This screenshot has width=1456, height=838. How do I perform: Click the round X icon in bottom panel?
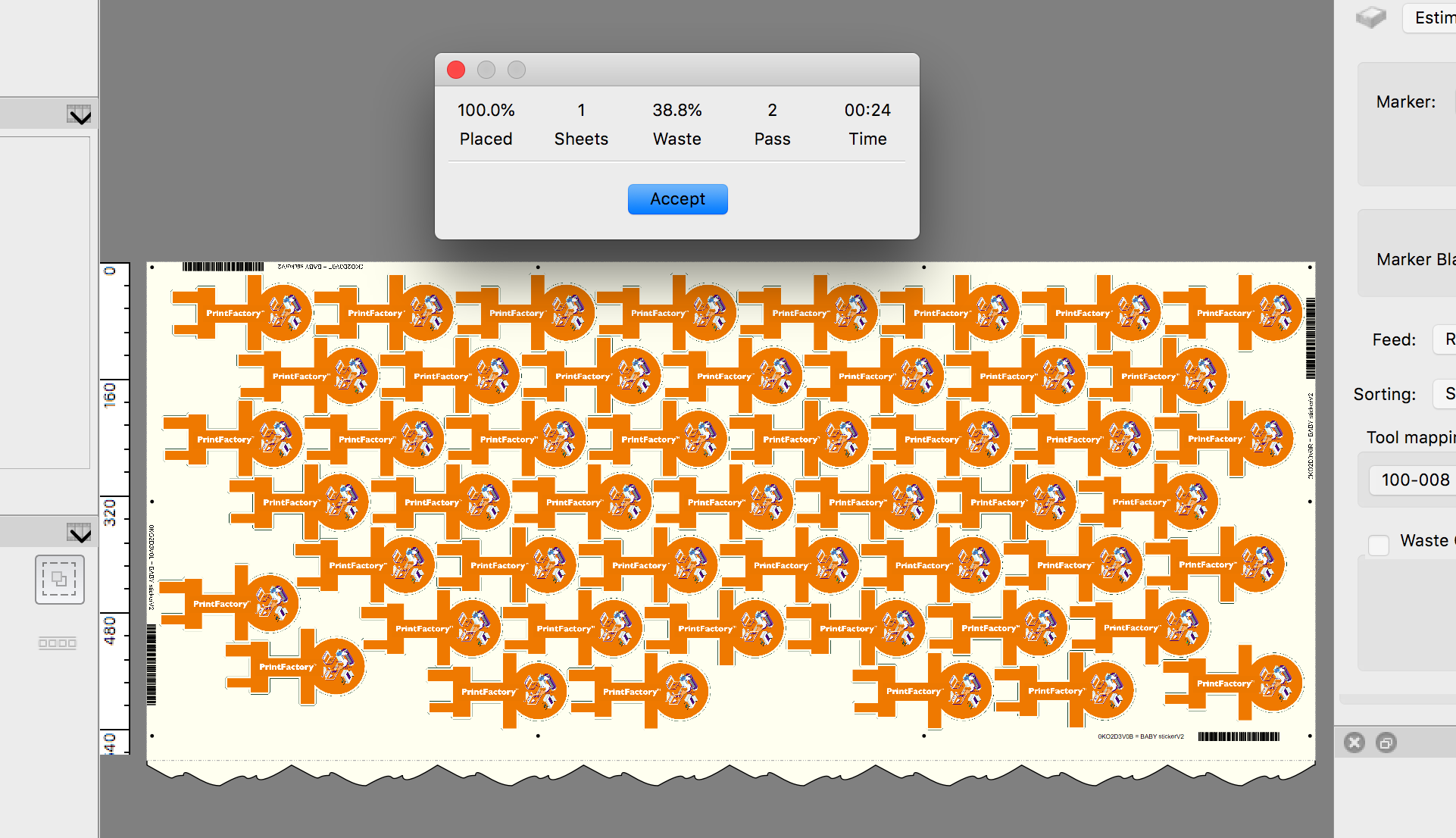(1354, 743)
